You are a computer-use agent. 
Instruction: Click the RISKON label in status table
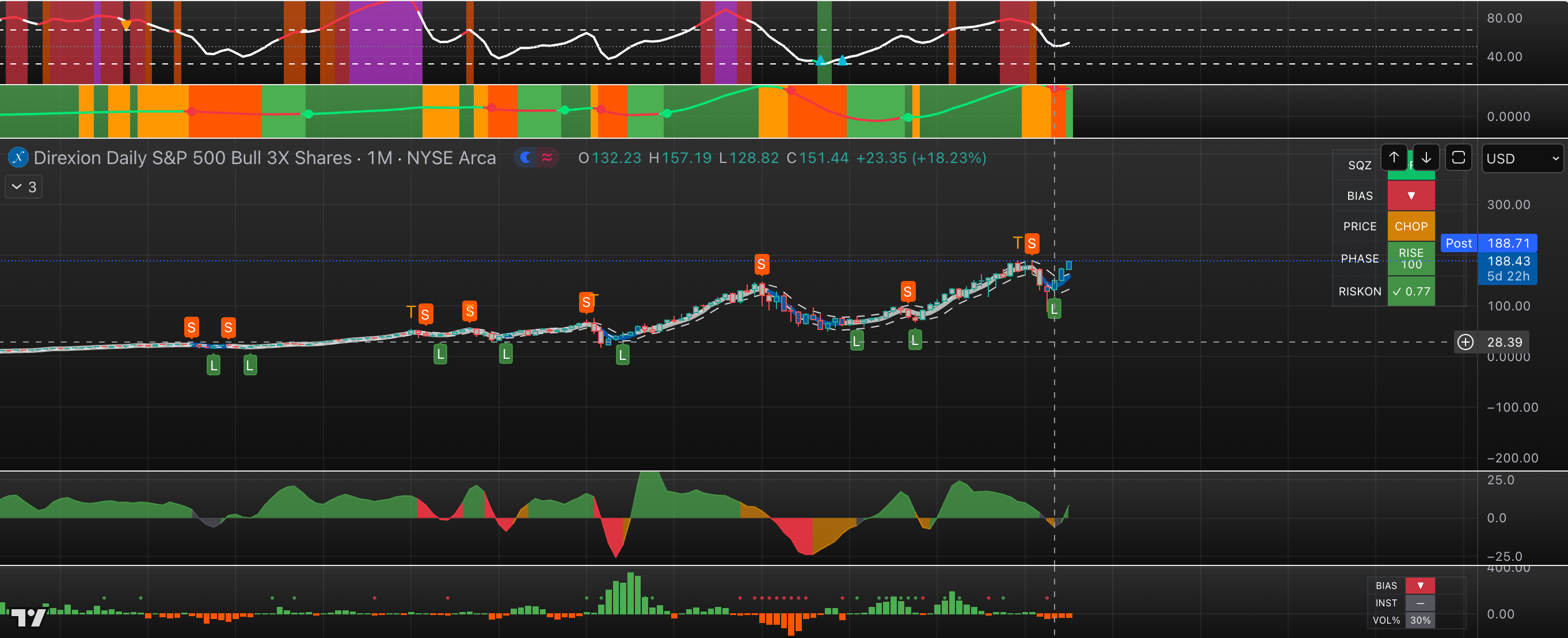point(1360,291)
